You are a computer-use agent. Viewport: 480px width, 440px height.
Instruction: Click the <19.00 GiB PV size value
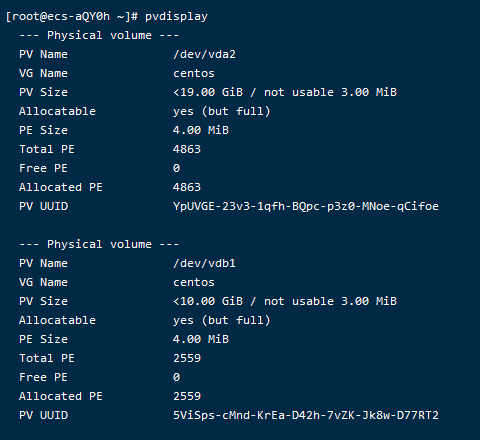[208, 92]
